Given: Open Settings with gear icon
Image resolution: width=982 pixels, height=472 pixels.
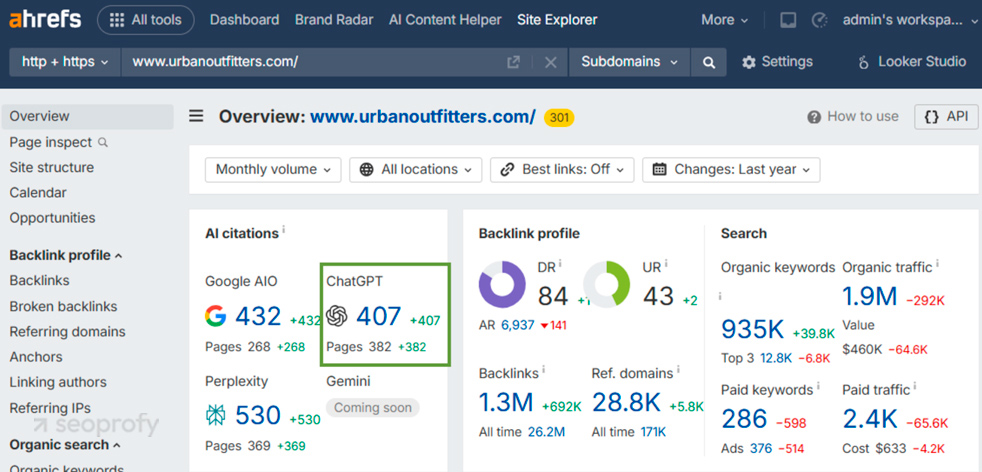Looking at the screenshot, I should coord(777,62).
